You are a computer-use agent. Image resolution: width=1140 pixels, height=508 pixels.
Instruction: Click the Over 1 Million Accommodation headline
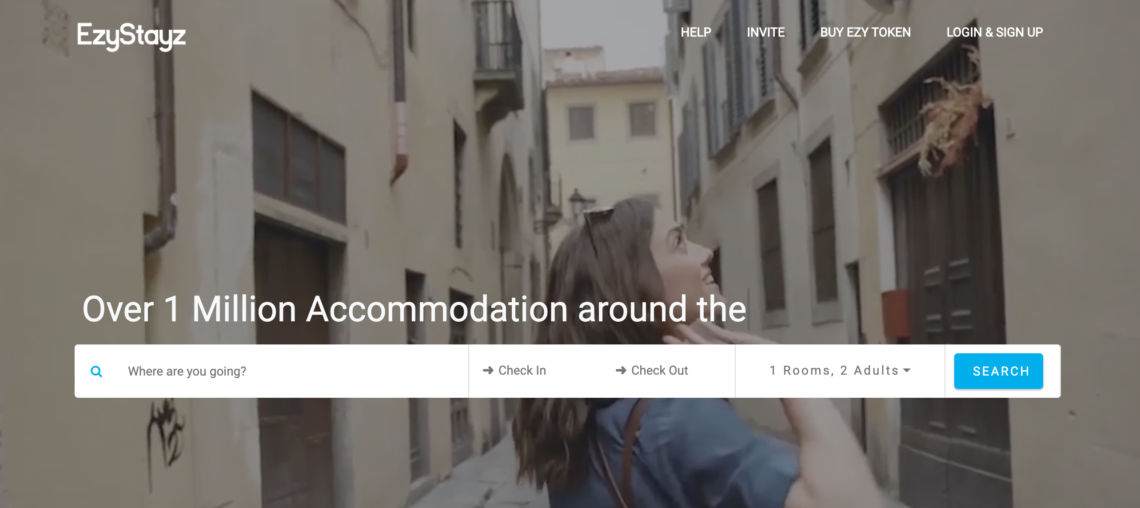(x=414, y=309)
